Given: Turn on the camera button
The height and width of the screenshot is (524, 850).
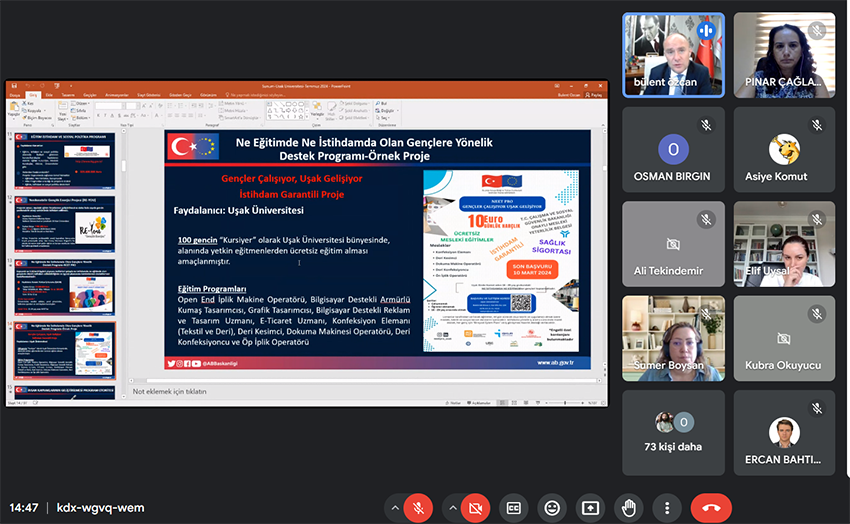Looking at the screenshot, I should click(475, 508).
